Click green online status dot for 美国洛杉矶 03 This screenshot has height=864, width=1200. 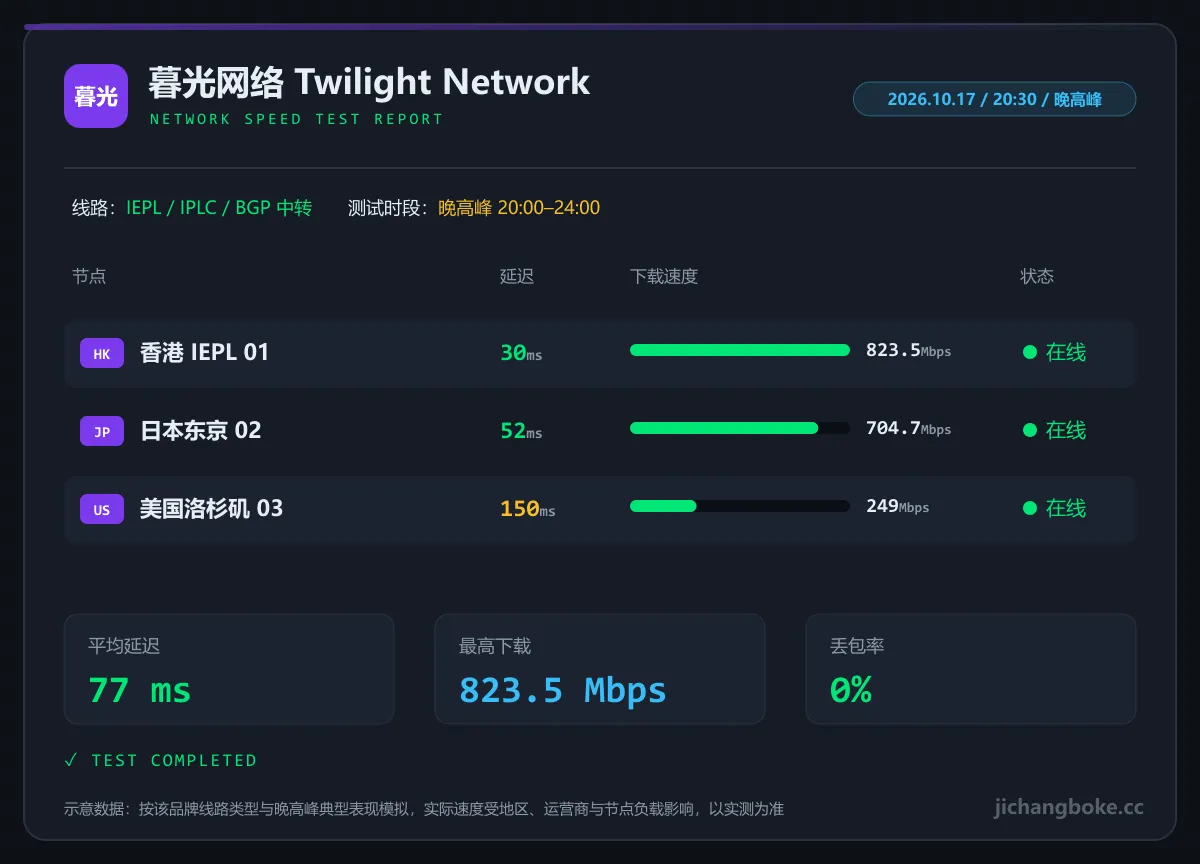1030,508
